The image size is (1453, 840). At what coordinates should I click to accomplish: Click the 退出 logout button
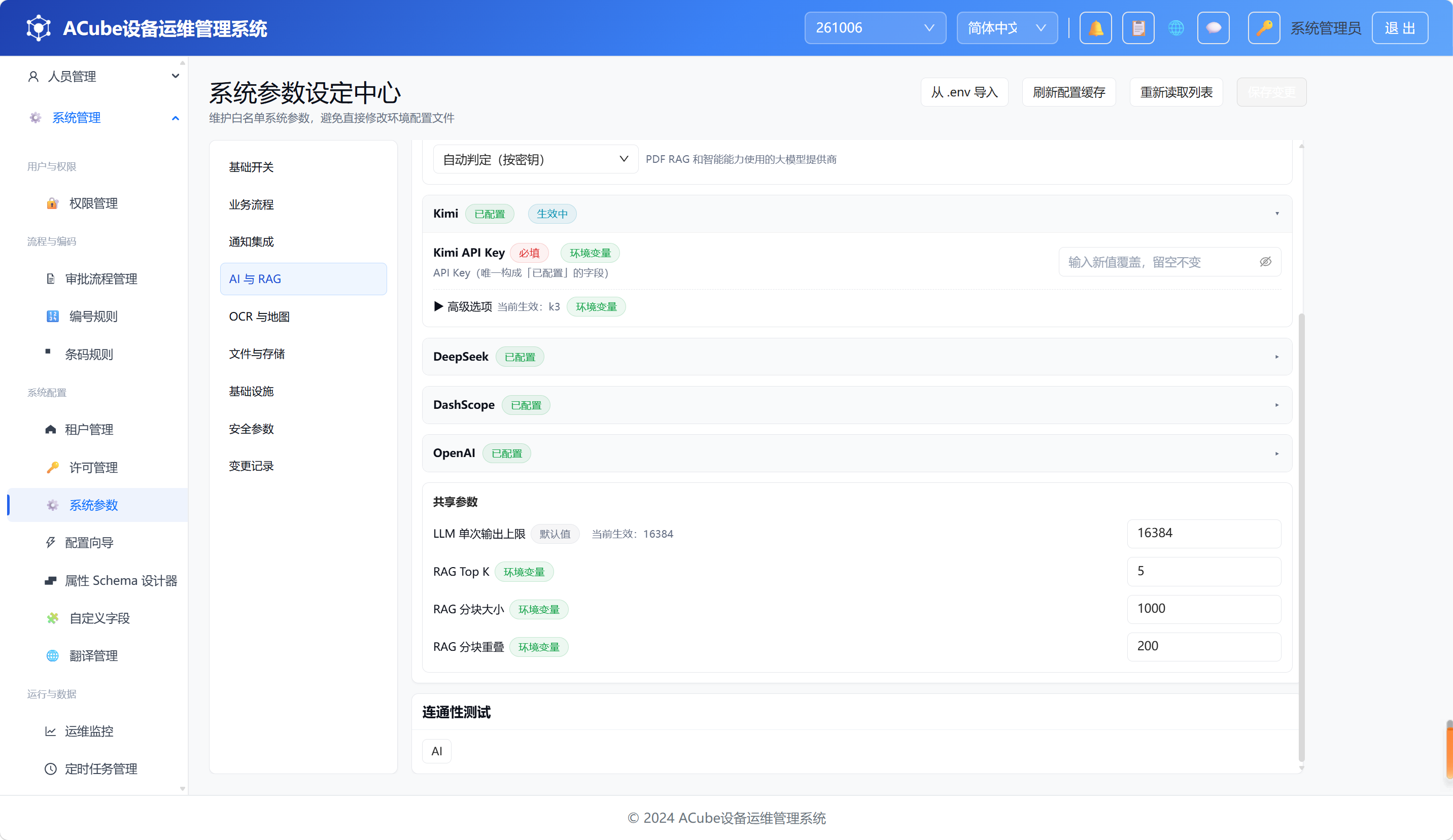pyautogui.click(x=1400, y=28)
